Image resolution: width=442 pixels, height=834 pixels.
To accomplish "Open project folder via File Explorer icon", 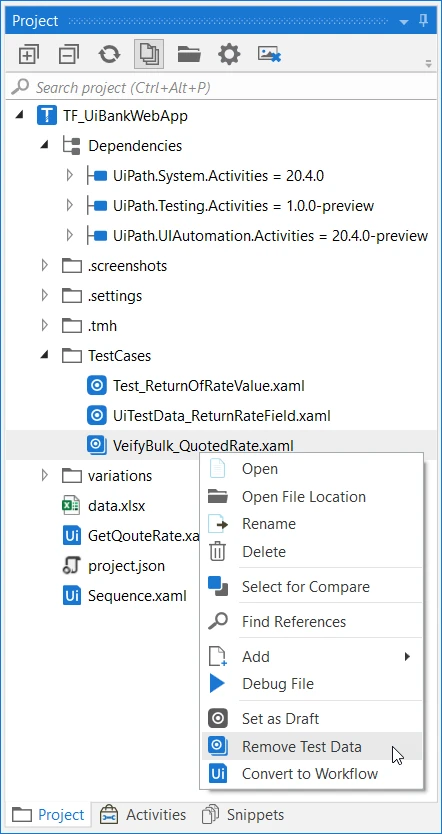I will [189, 54].
